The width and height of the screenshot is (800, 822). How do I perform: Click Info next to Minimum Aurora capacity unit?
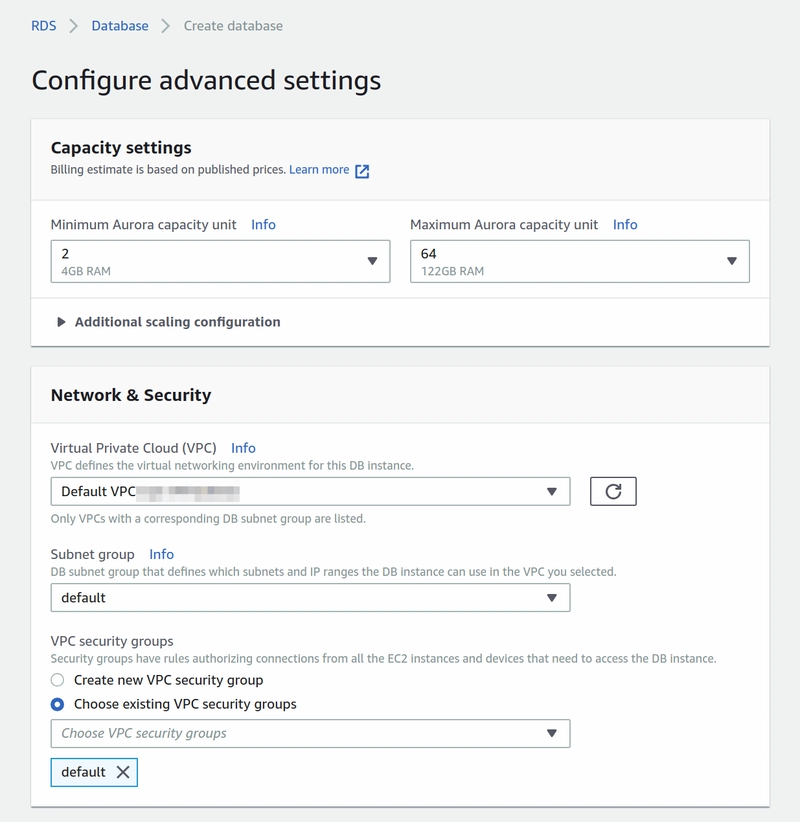point(262,225)
